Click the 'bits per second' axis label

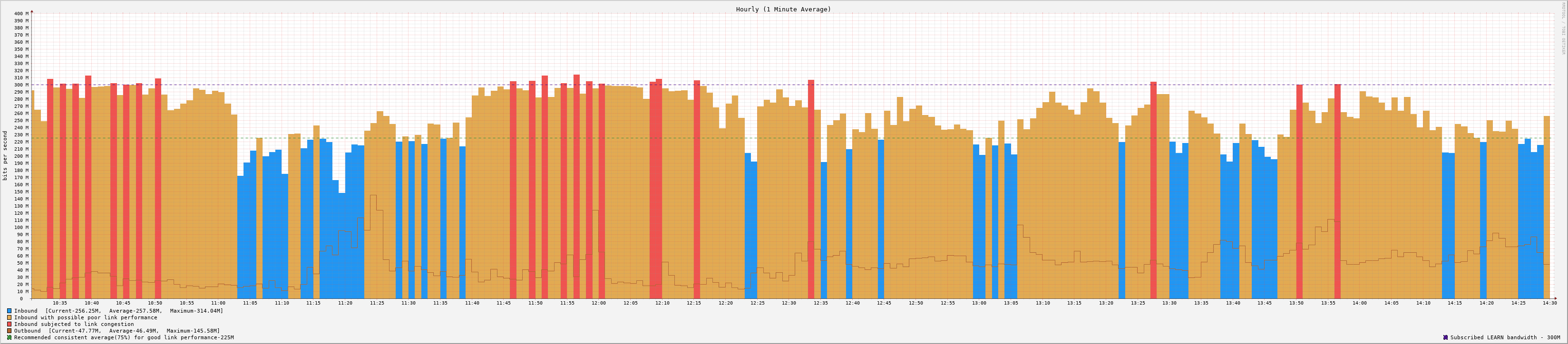tap(6, 155)
